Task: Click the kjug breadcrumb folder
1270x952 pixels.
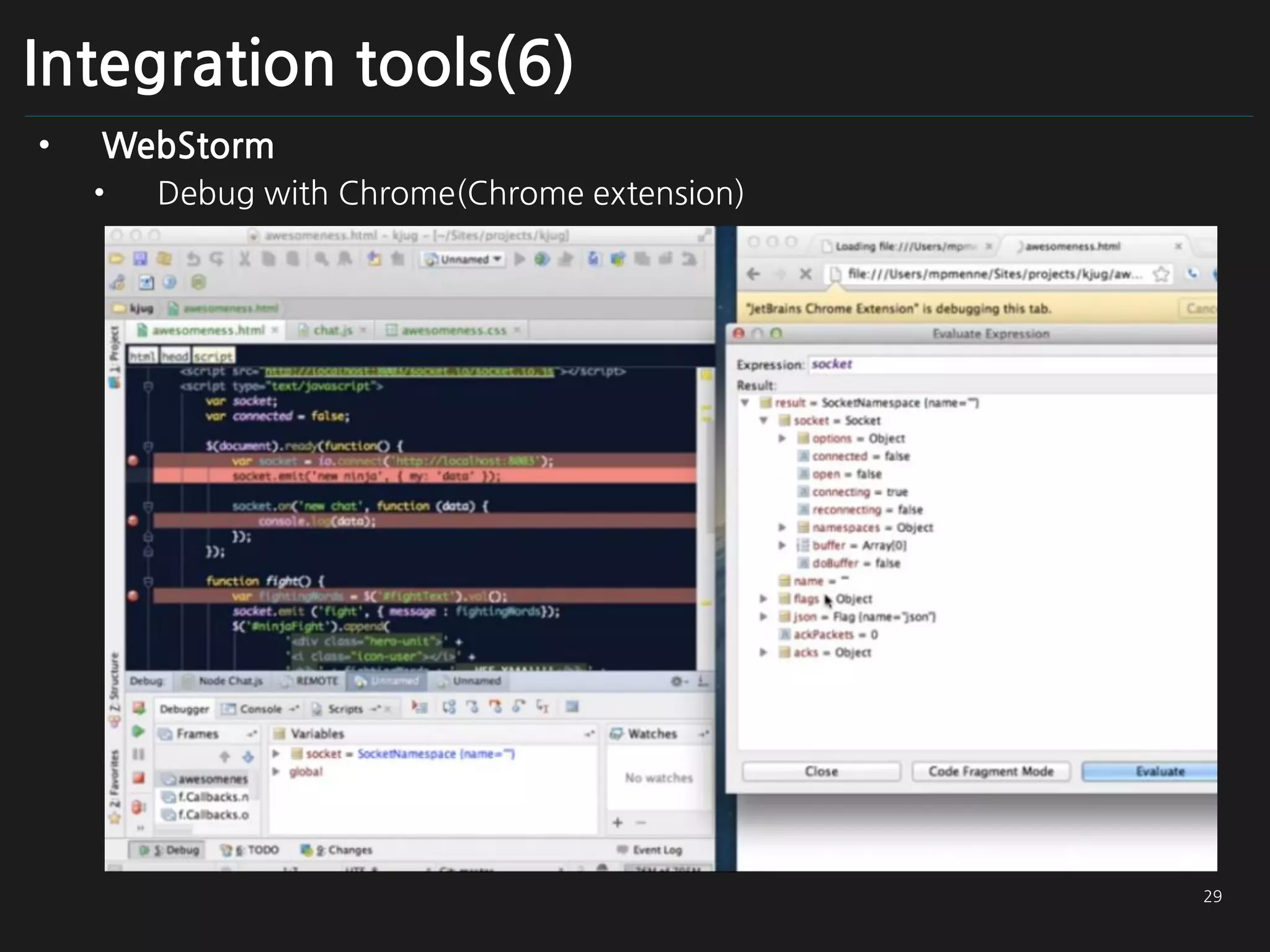Action: [x=133, y=308]
